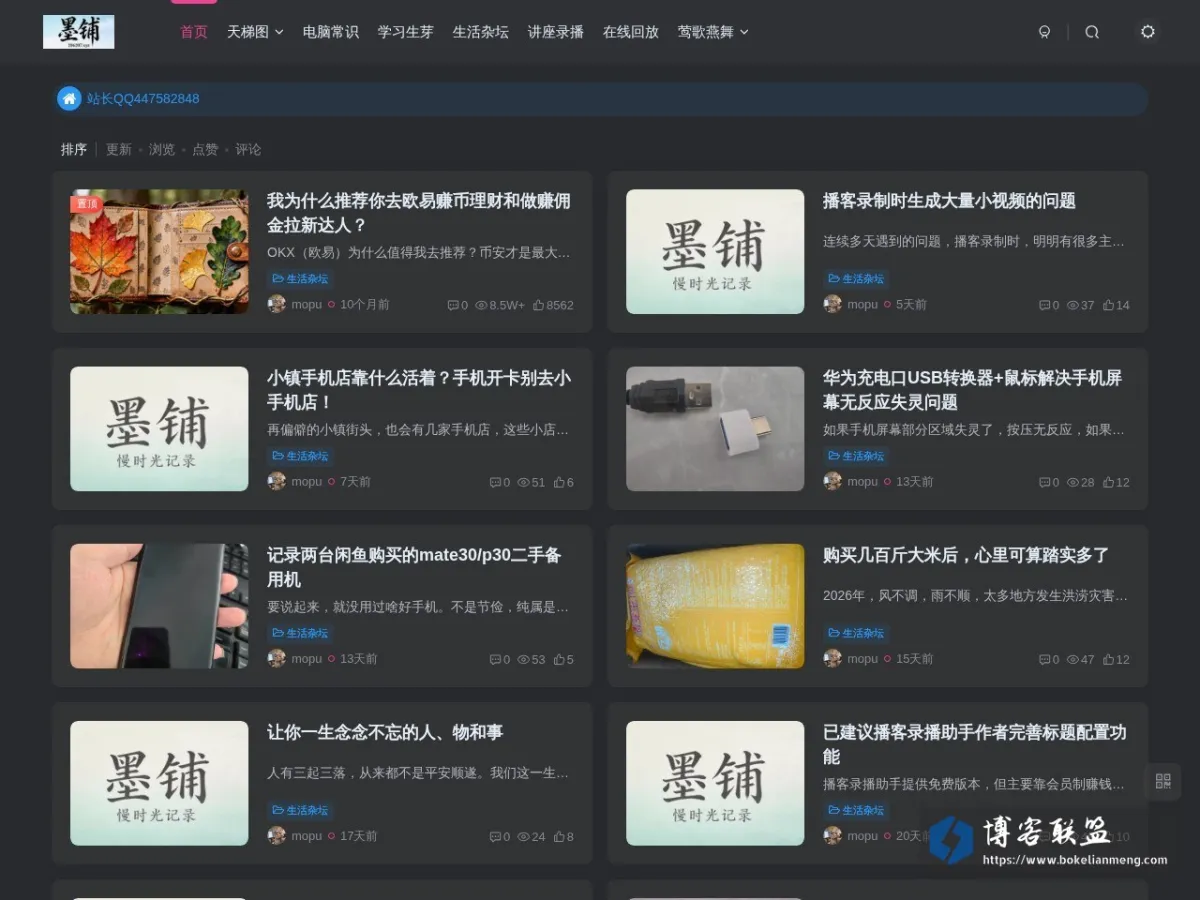
Task: Expand the 天梯图 dropdown menu
Action: 255,32
